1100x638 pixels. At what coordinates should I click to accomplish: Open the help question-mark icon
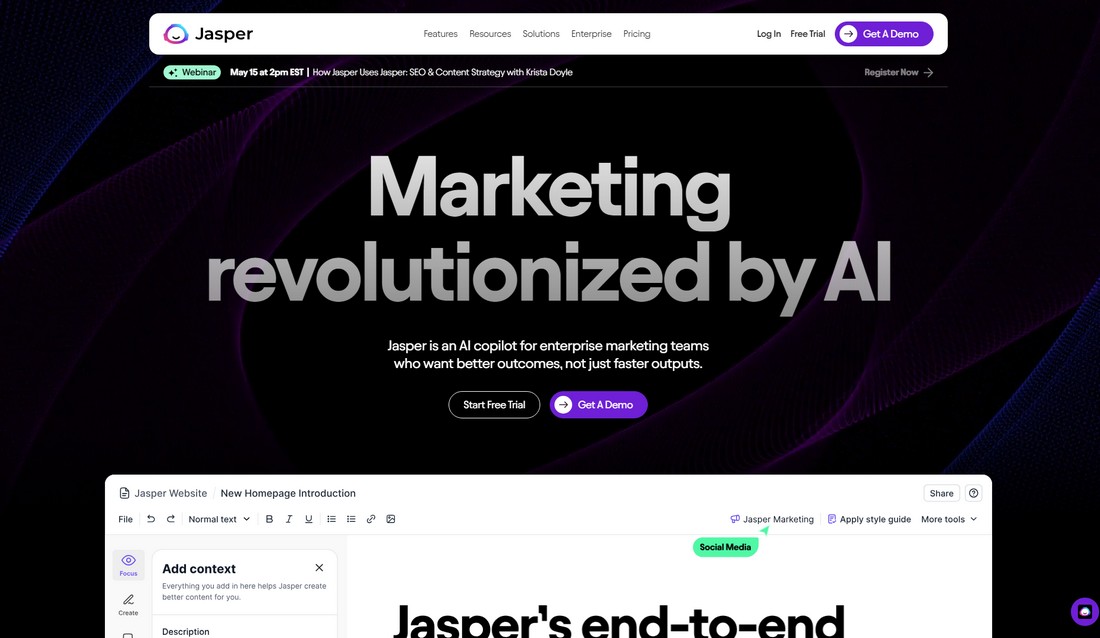click(x=974, y=493)
